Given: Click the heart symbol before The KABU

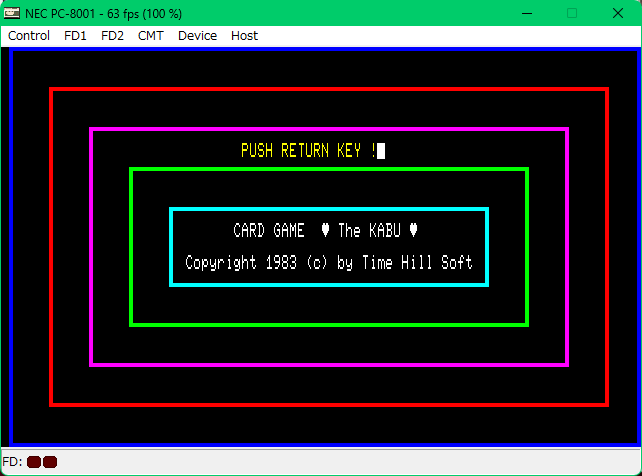Looking at the screenshot, I should point(325,230).
